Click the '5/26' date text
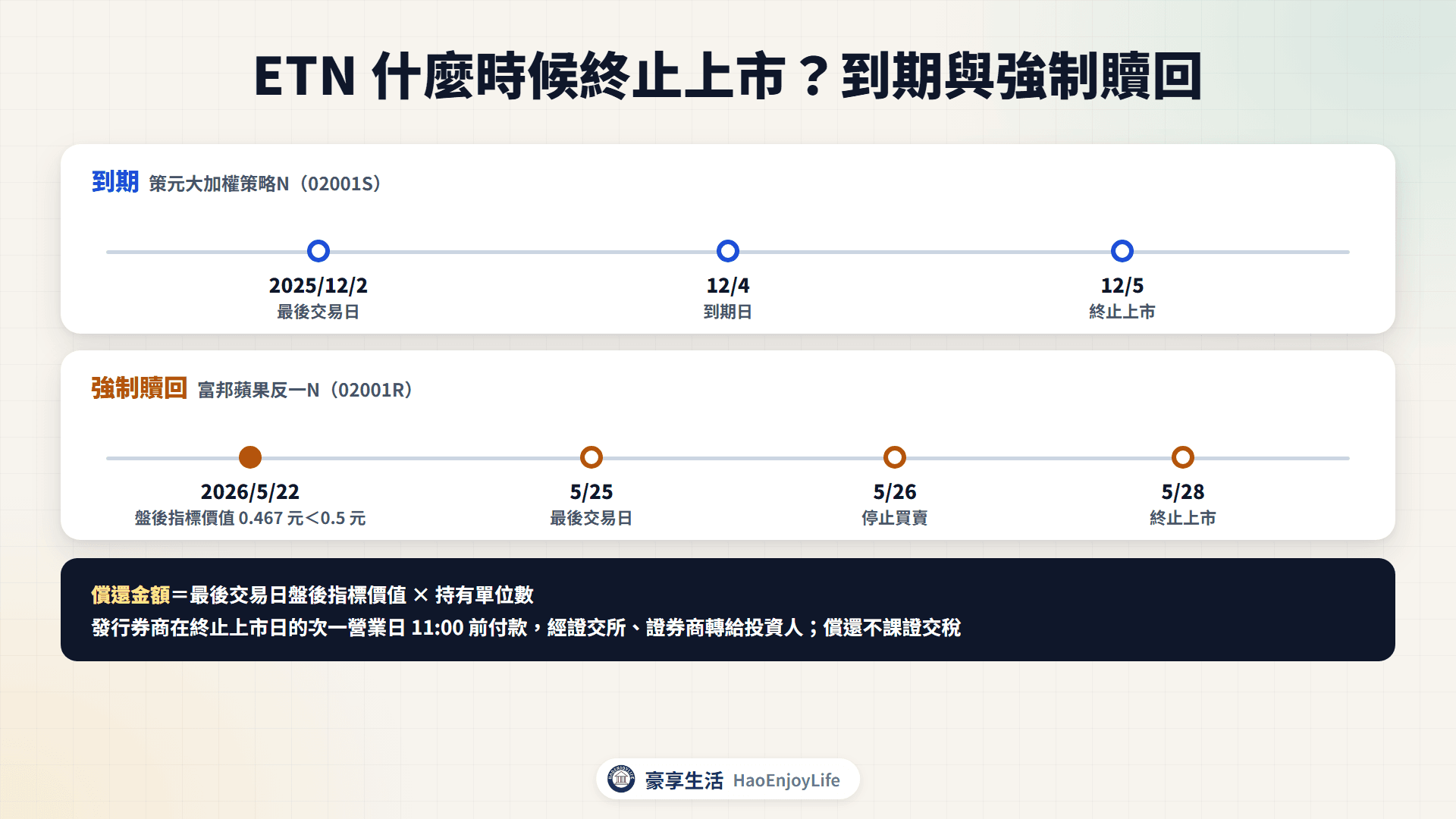This screenshot has width=1456, height=819. pyautogui.click(x=895, y=491)
